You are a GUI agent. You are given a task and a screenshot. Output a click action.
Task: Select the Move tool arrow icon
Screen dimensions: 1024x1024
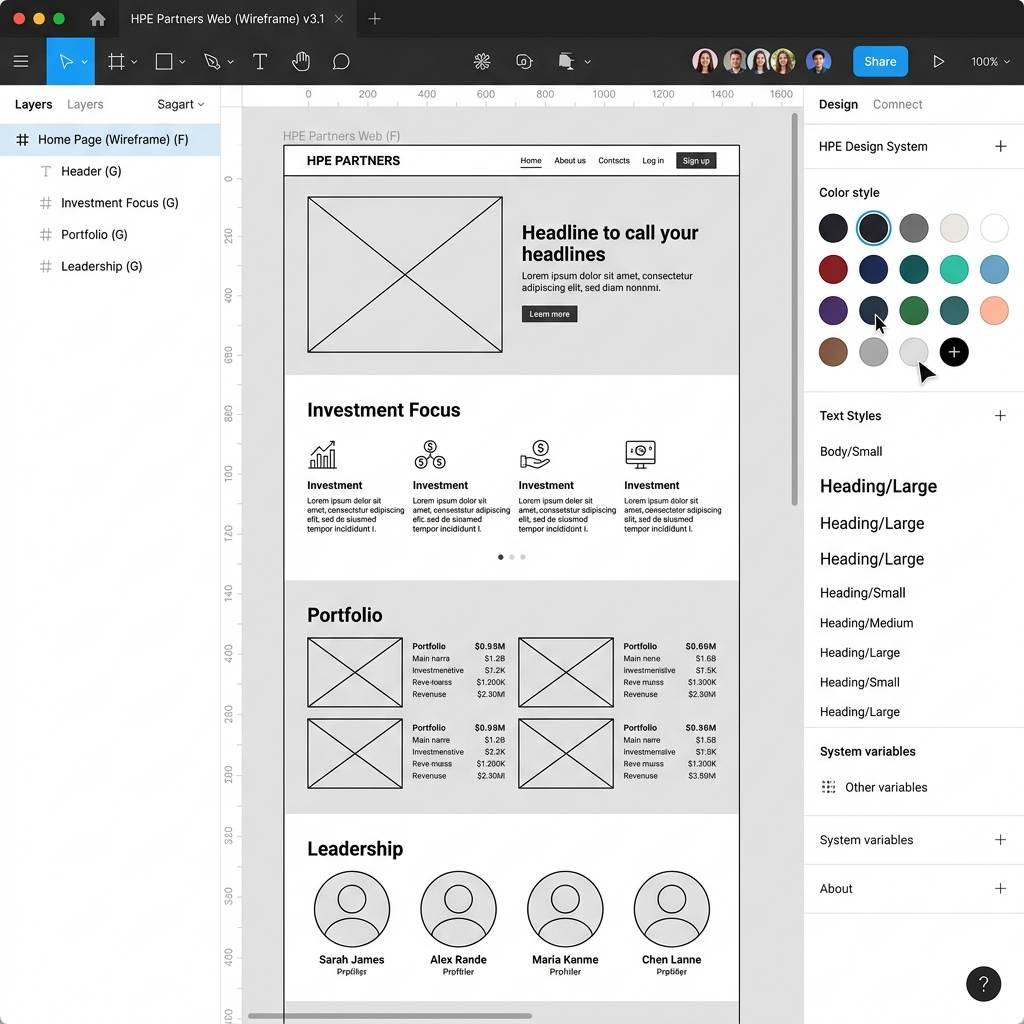(x=66, y=61)
